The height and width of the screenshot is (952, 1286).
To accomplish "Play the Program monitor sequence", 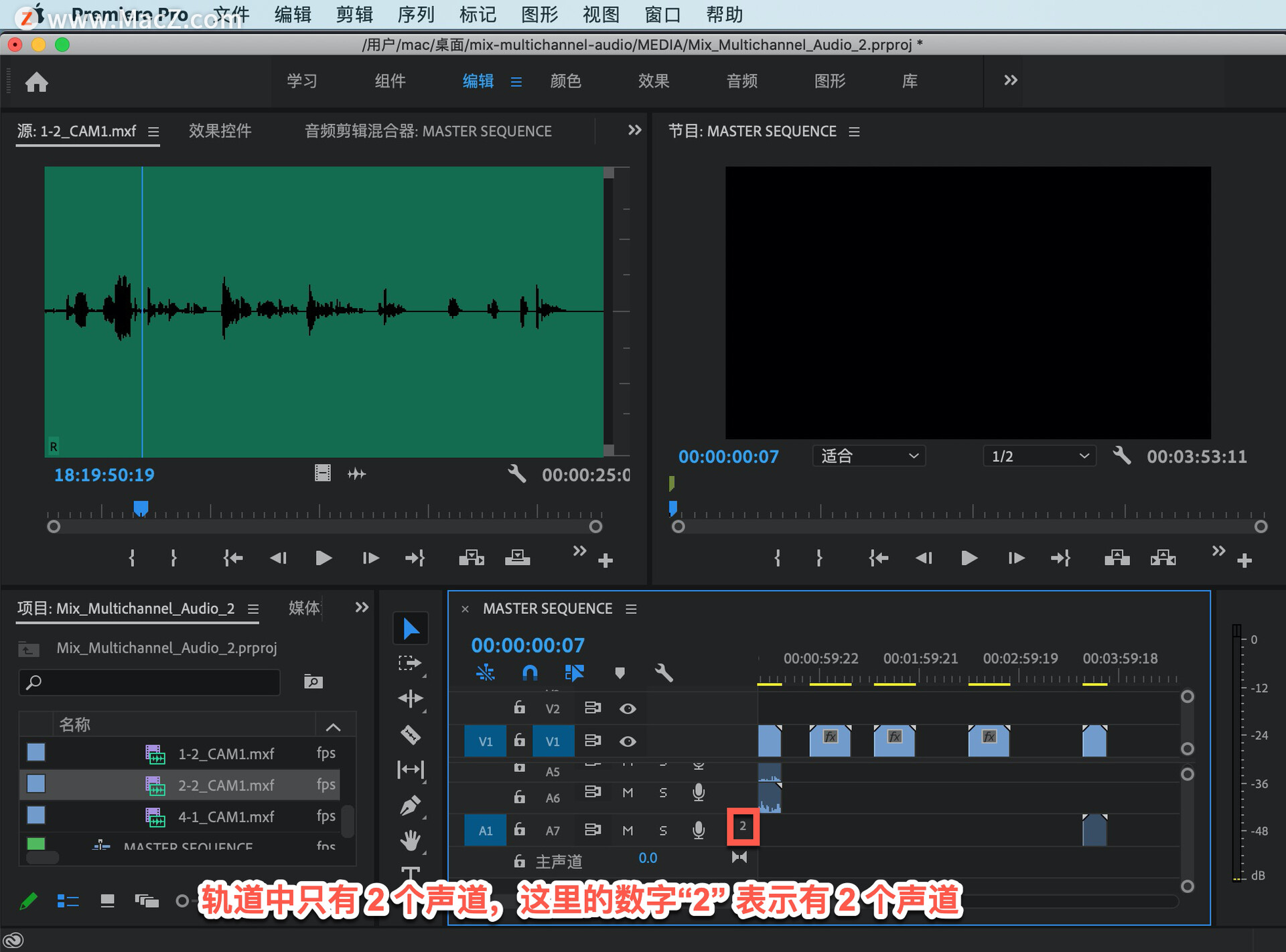I will point(969,558).
